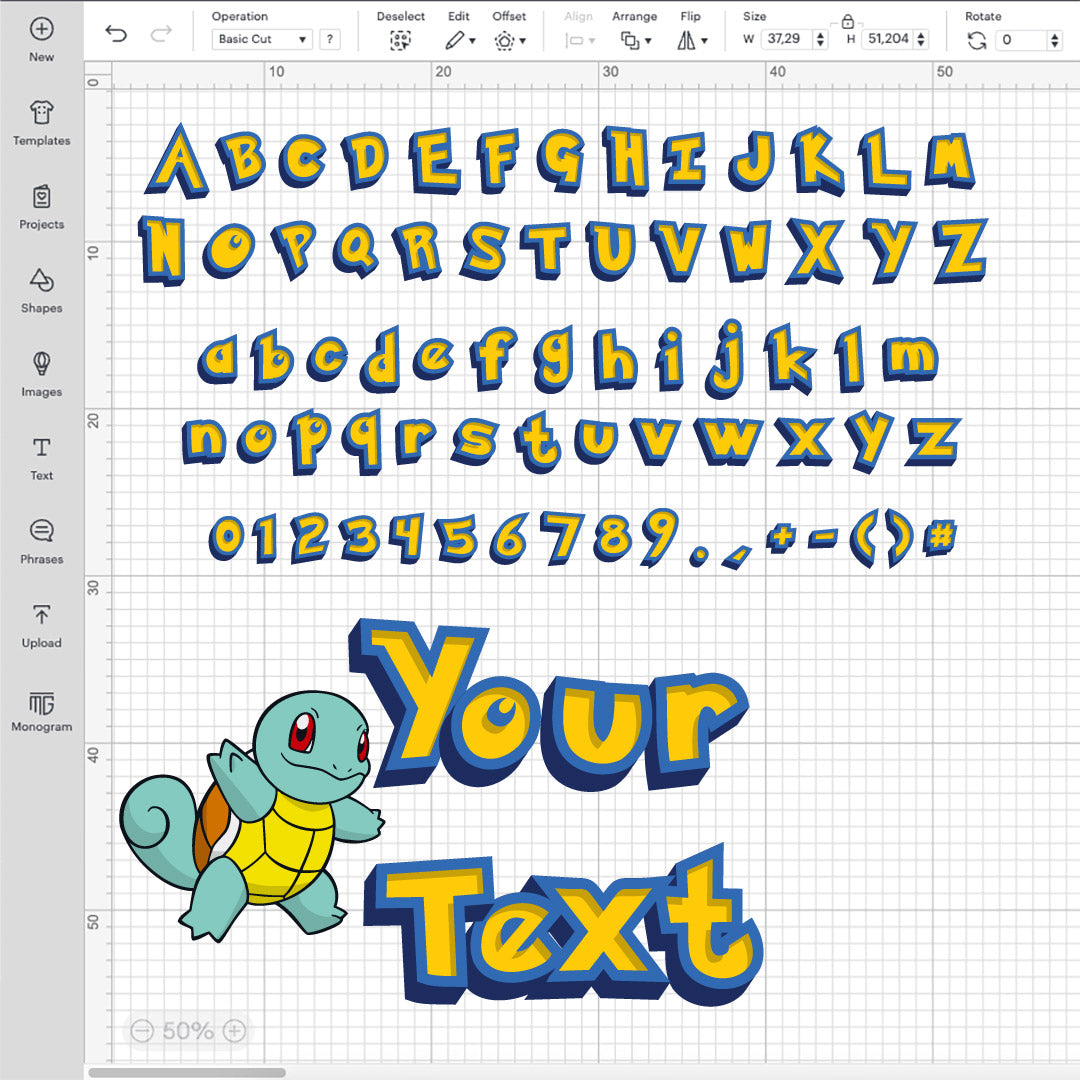The height and width of the screenshot is (1080, 1080).
Task: Open the Flip dropdown
Action: (692, 39)
